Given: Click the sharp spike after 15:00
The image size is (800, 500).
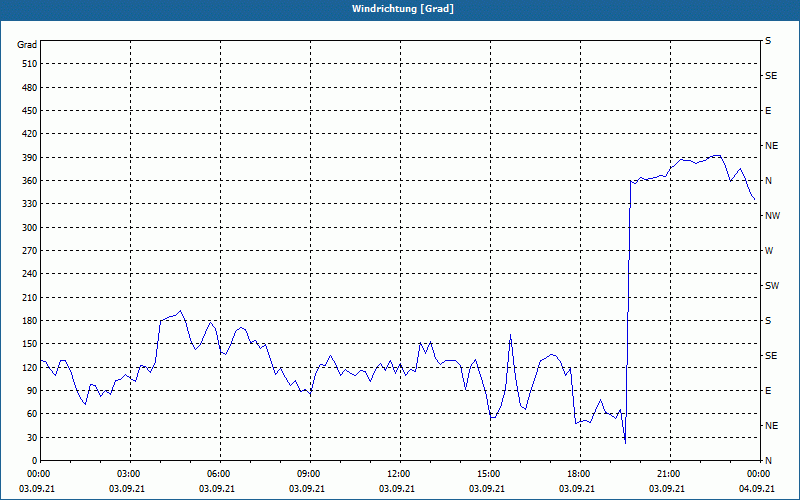Looking at the screenshot, I should [510, 335].
